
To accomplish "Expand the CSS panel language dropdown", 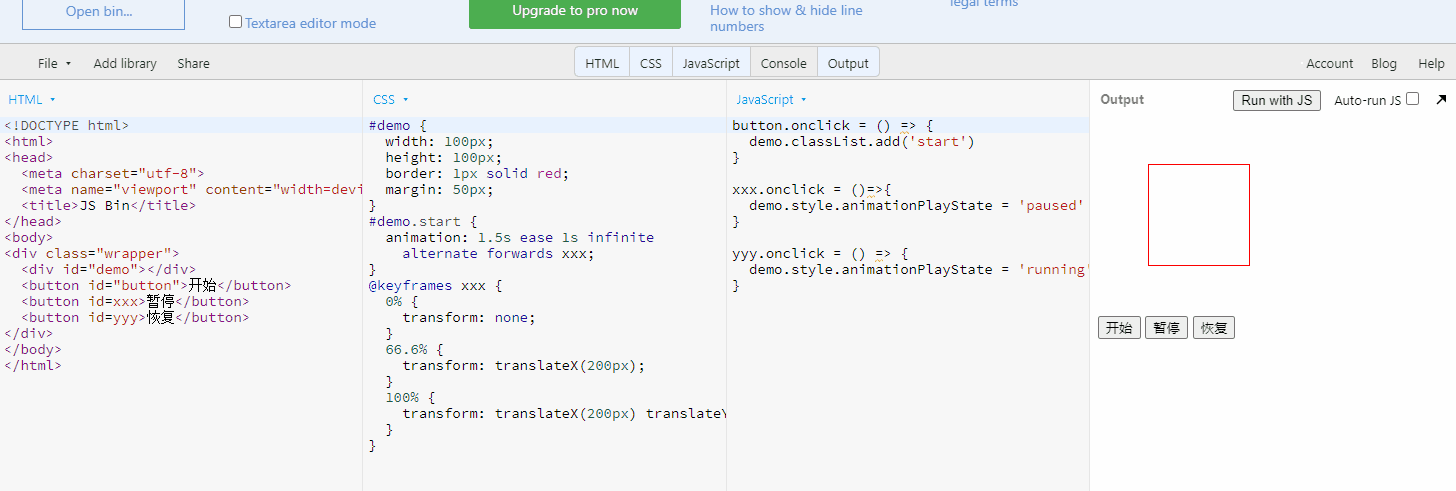I will point(391,100).
